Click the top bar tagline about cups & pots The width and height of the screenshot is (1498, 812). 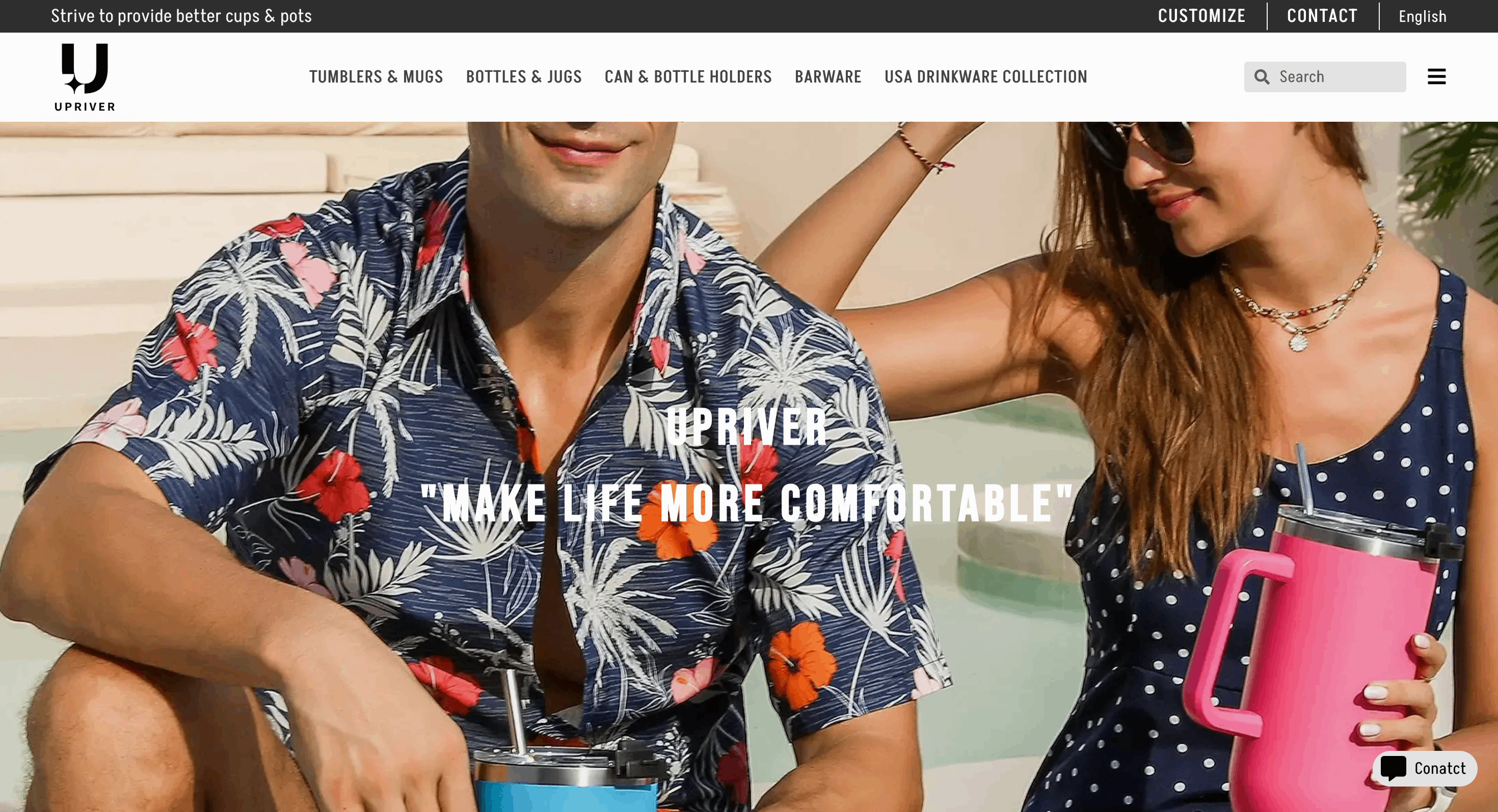coord(181,16)
